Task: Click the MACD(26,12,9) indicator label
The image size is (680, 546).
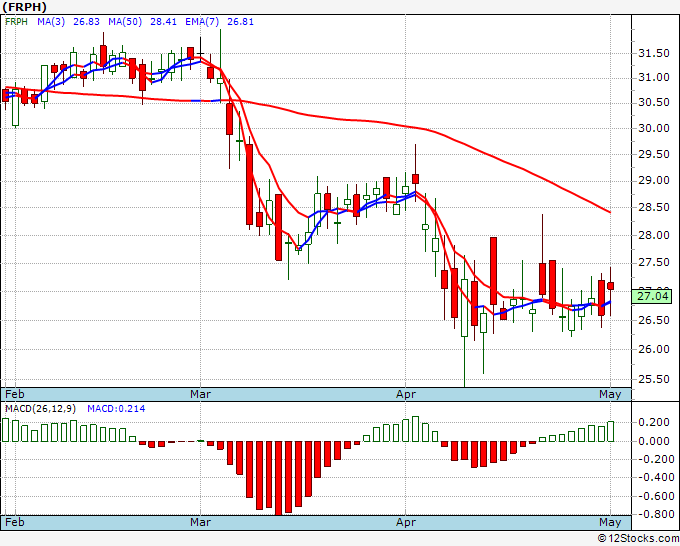Action: (40, 409)
